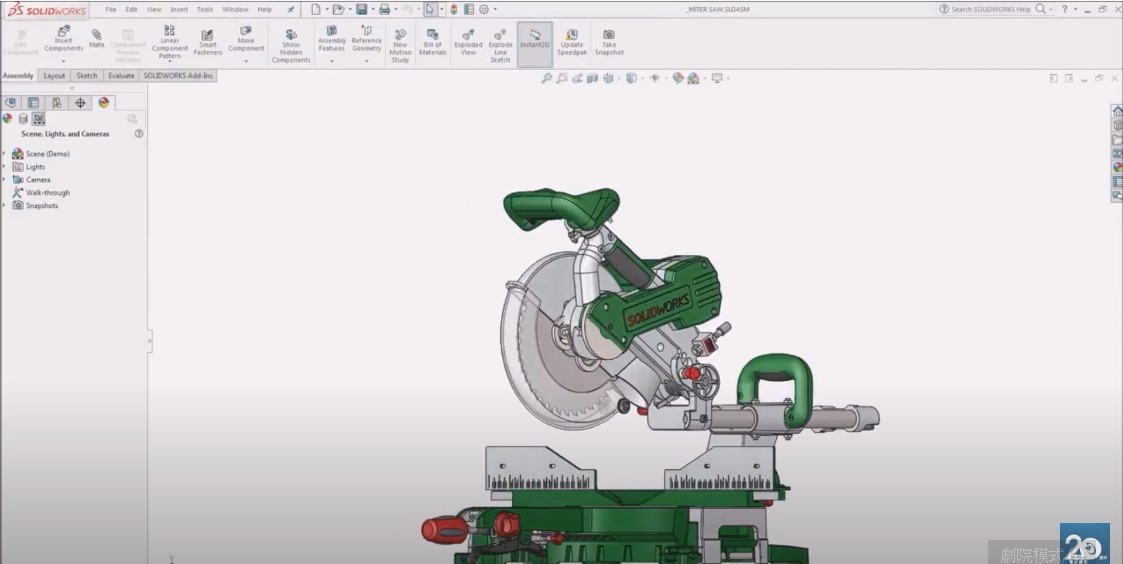The image size is (1123, 564).
Task: Click the Rebuild traffic light icon
Action: [x=453, y=9]
